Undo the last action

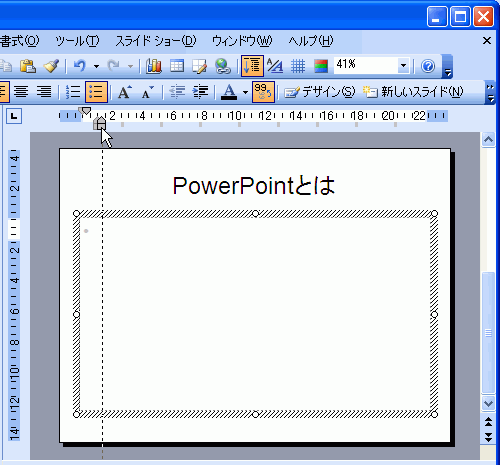(x=80, y=66)
